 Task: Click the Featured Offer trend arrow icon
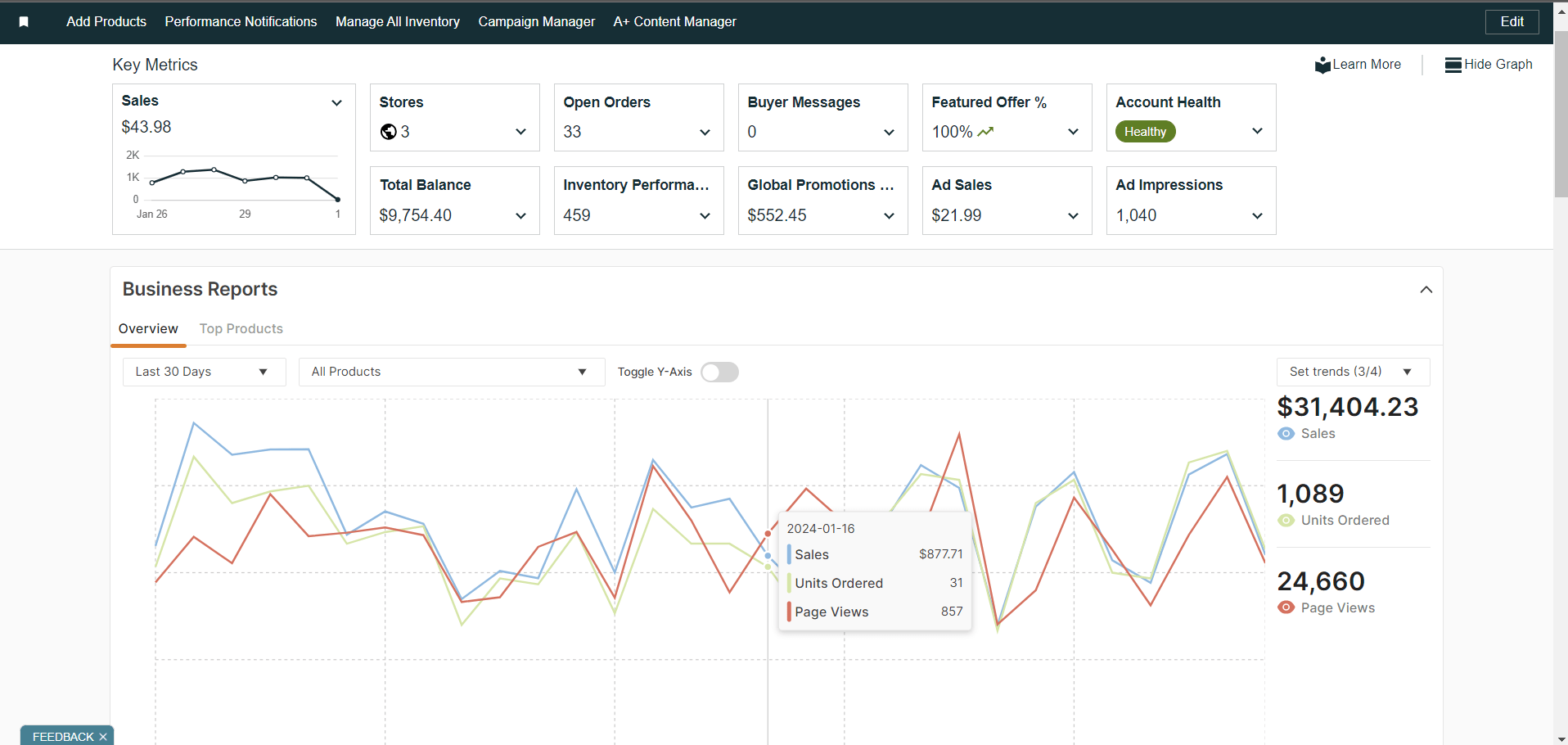(985, 132)
